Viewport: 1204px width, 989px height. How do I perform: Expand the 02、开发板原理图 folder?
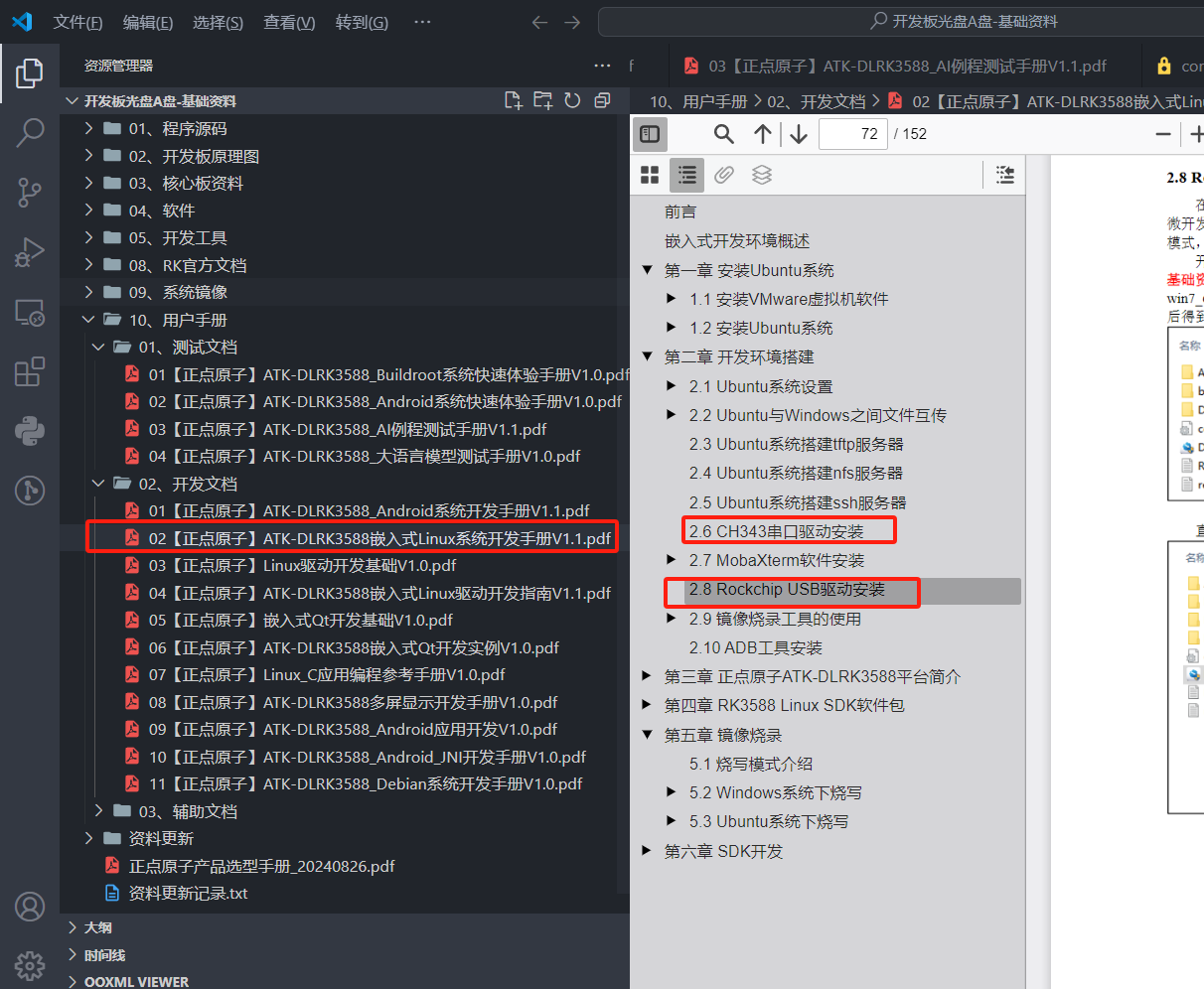point(89,156)
